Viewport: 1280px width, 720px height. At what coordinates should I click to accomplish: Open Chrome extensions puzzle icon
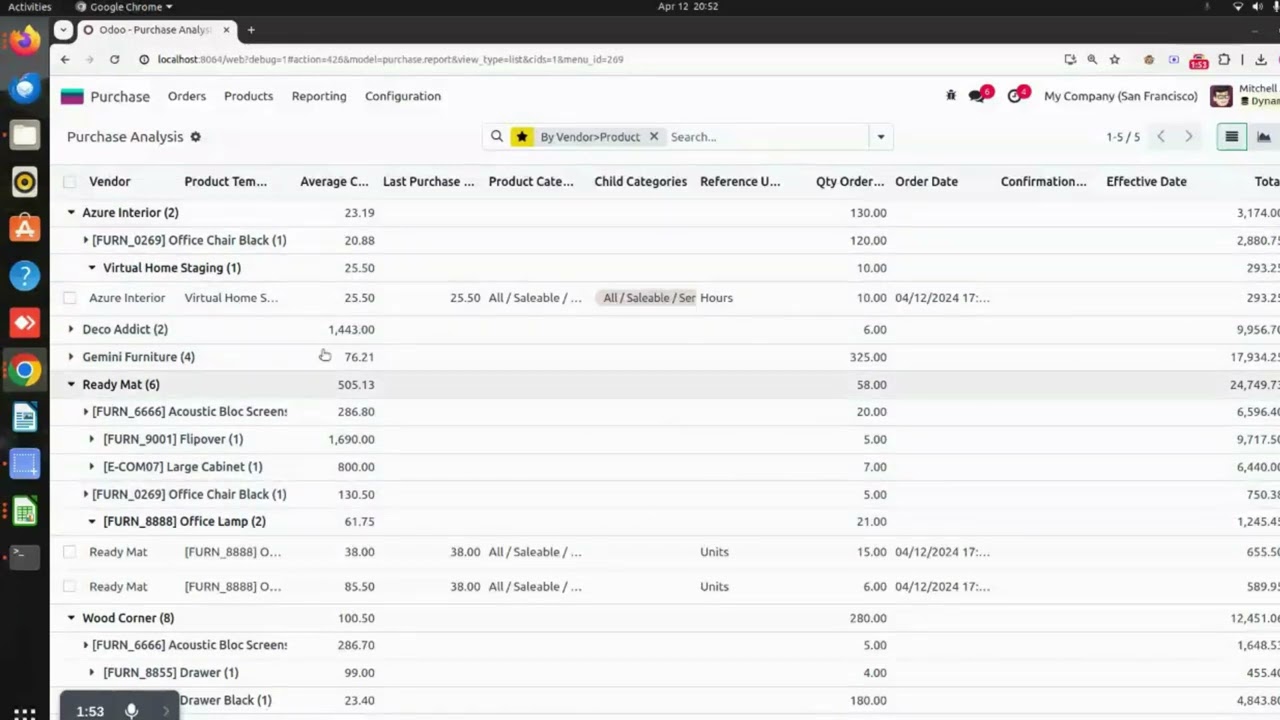pos(1224,60)
